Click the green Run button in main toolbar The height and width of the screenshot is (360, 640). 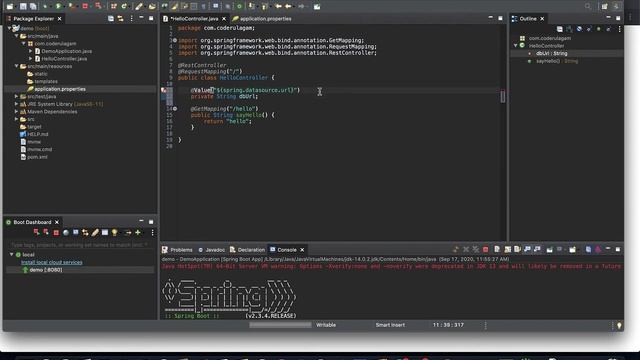[58, 6]
